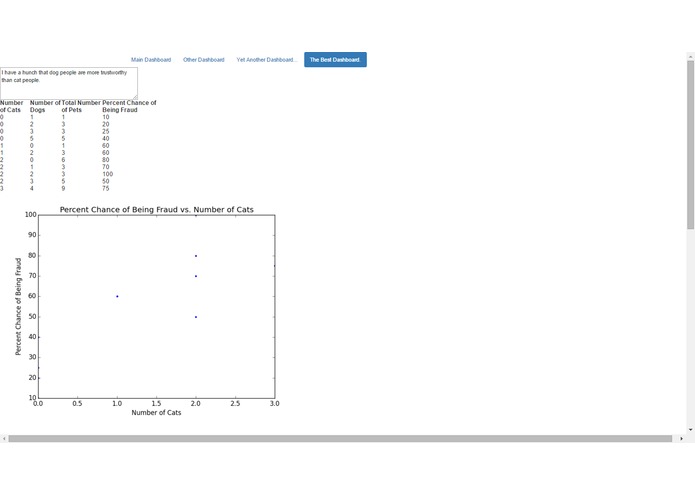Viewport: 695px width, 494px height.
Task: Click the Number of Dogs column header
Action: point(45,106)
